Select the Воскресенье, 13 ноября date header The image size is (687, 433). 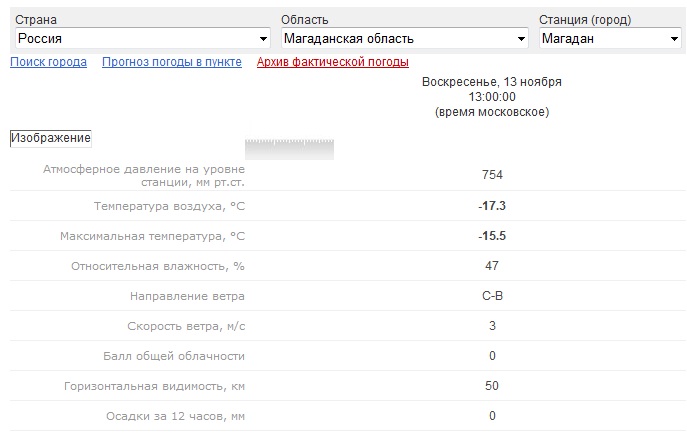[x=491, y=81]
